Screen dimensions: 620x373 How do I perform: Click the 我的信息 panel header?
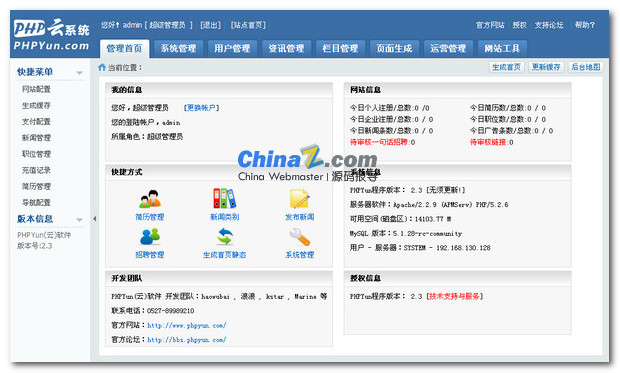(x=219, y=90)
